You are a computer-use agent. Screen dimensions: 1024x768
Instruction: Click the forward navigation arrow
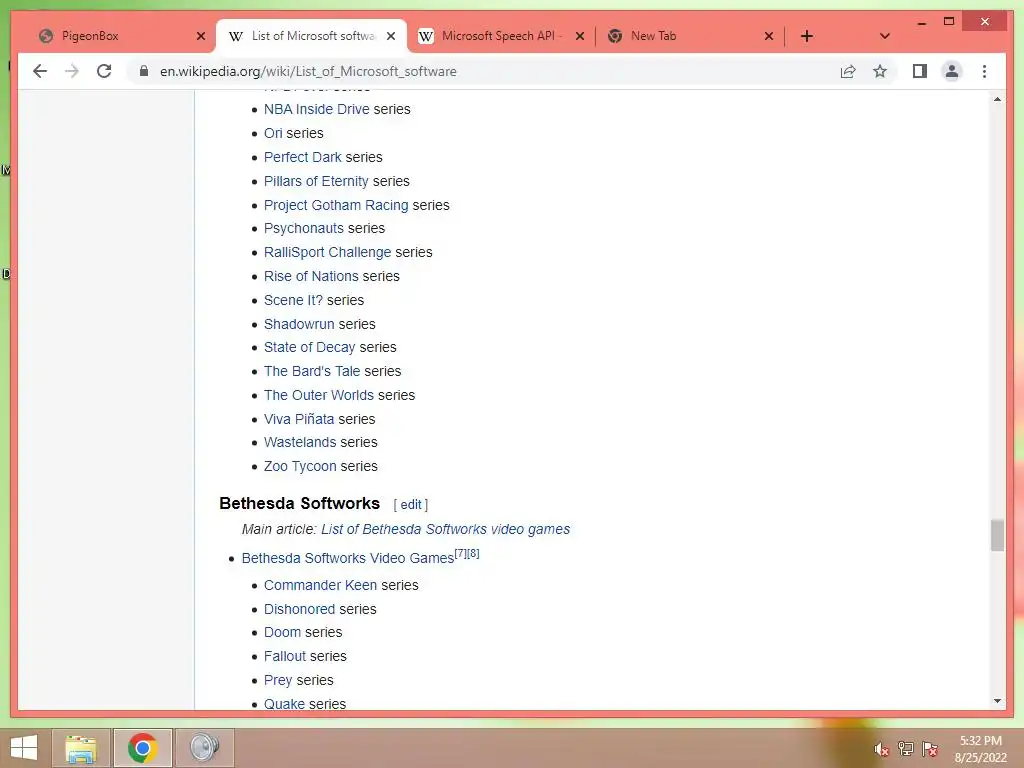tap(72, 71)
